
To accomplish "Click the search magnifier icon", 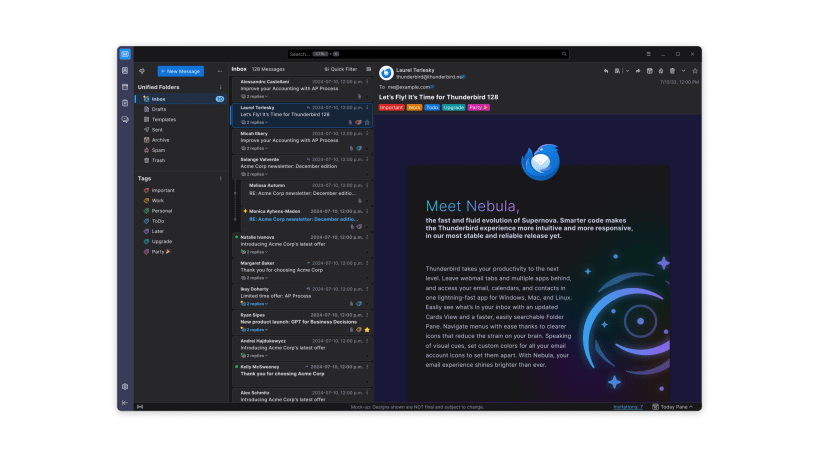I will (564, 54).
